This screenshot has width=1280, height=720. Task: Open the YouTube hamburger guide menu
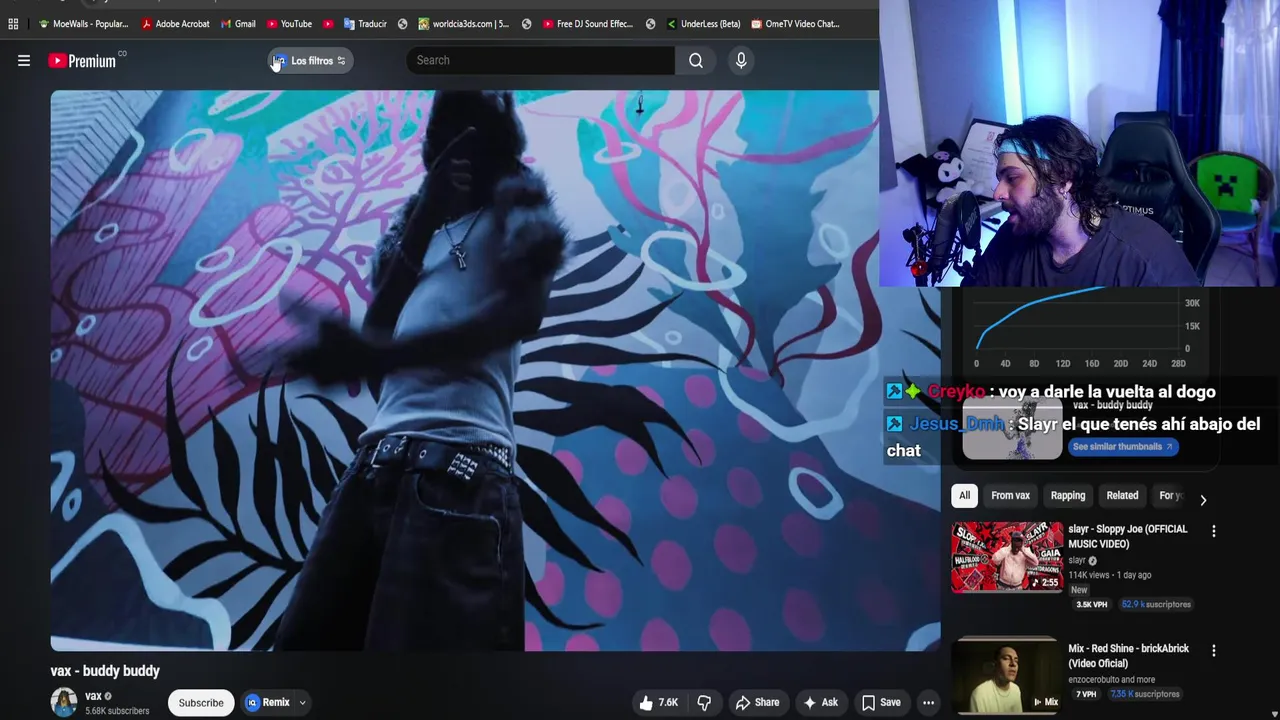pos(24,61)
